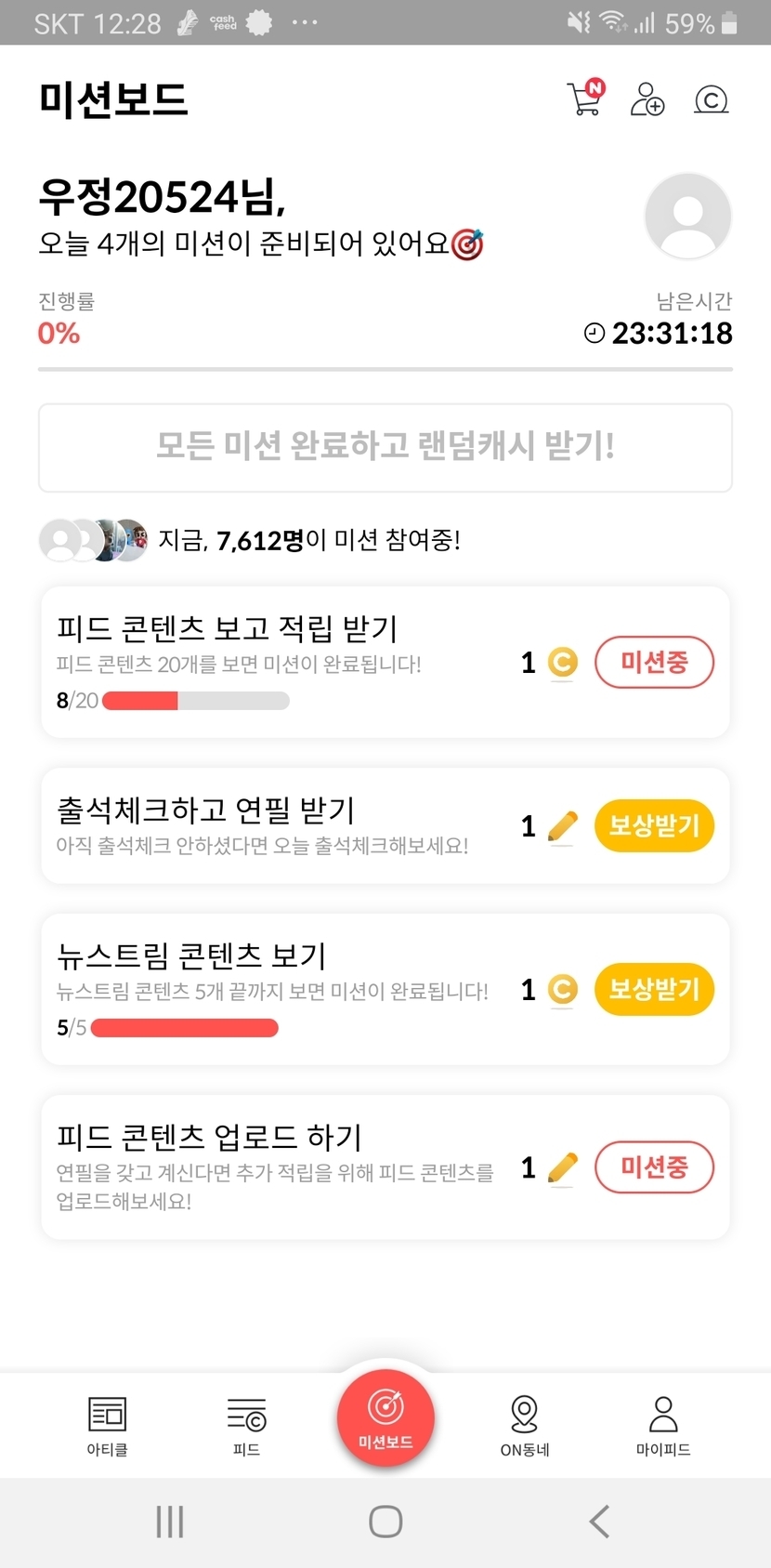Switch to the 아티클 tab
Screen dimensions: 771x1568
coord(108,1425)
